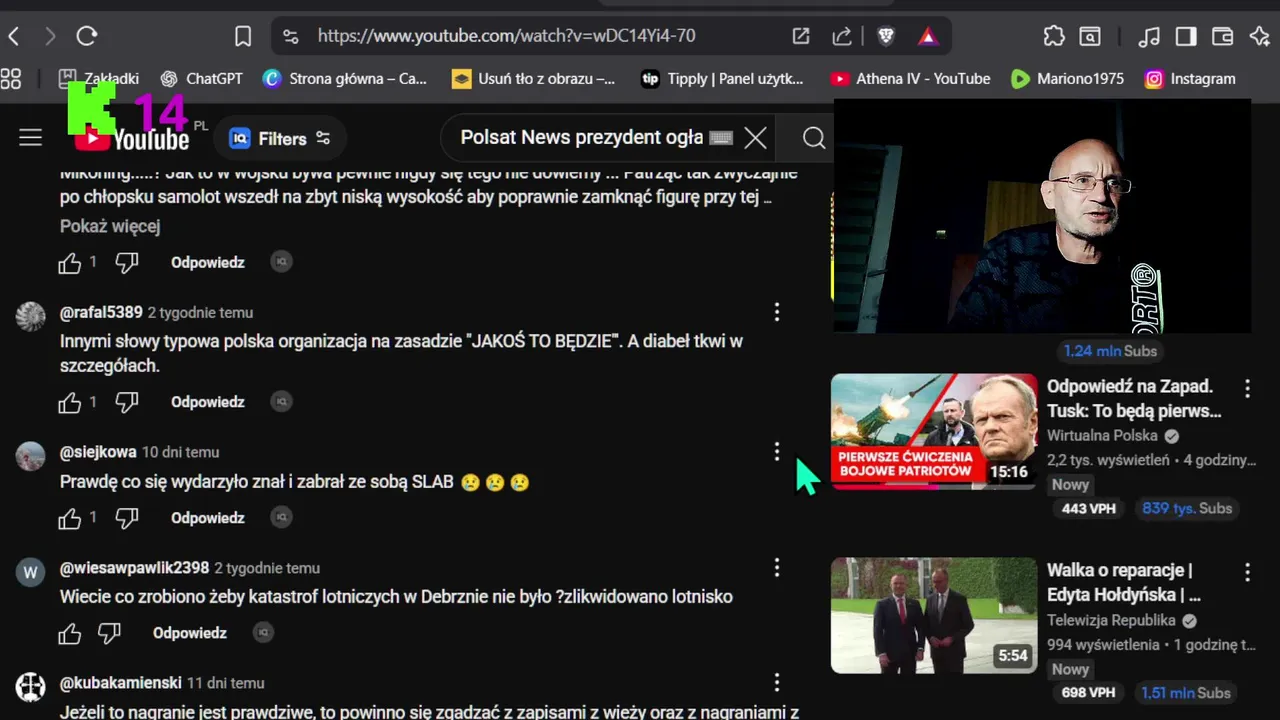Screen dimensions: 1280x720
Task: Click the YouTube logo
Action: [132, 138]
